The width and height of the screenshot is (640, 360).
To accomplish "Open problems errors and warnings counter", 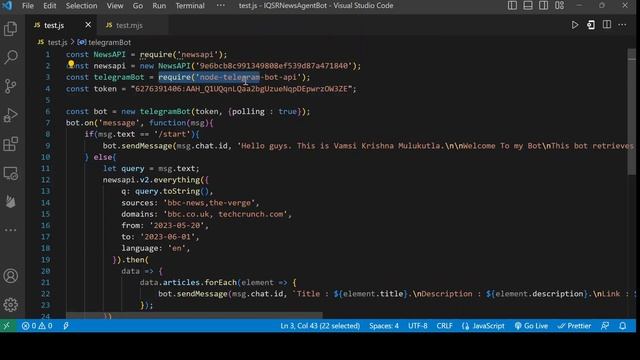I will click(37, 326).
